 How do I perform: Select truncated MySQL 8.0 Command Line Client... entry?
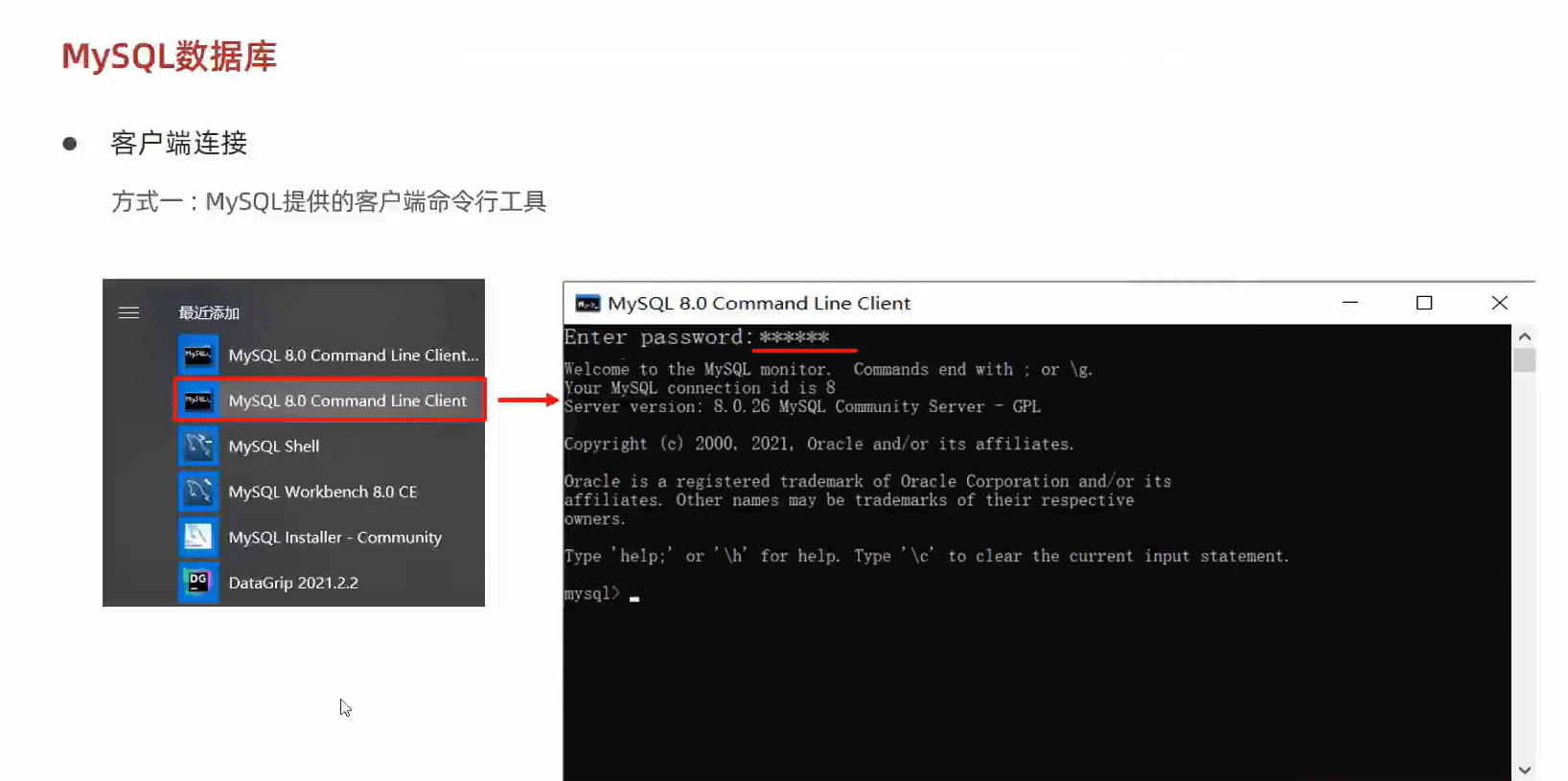point(354,356)
